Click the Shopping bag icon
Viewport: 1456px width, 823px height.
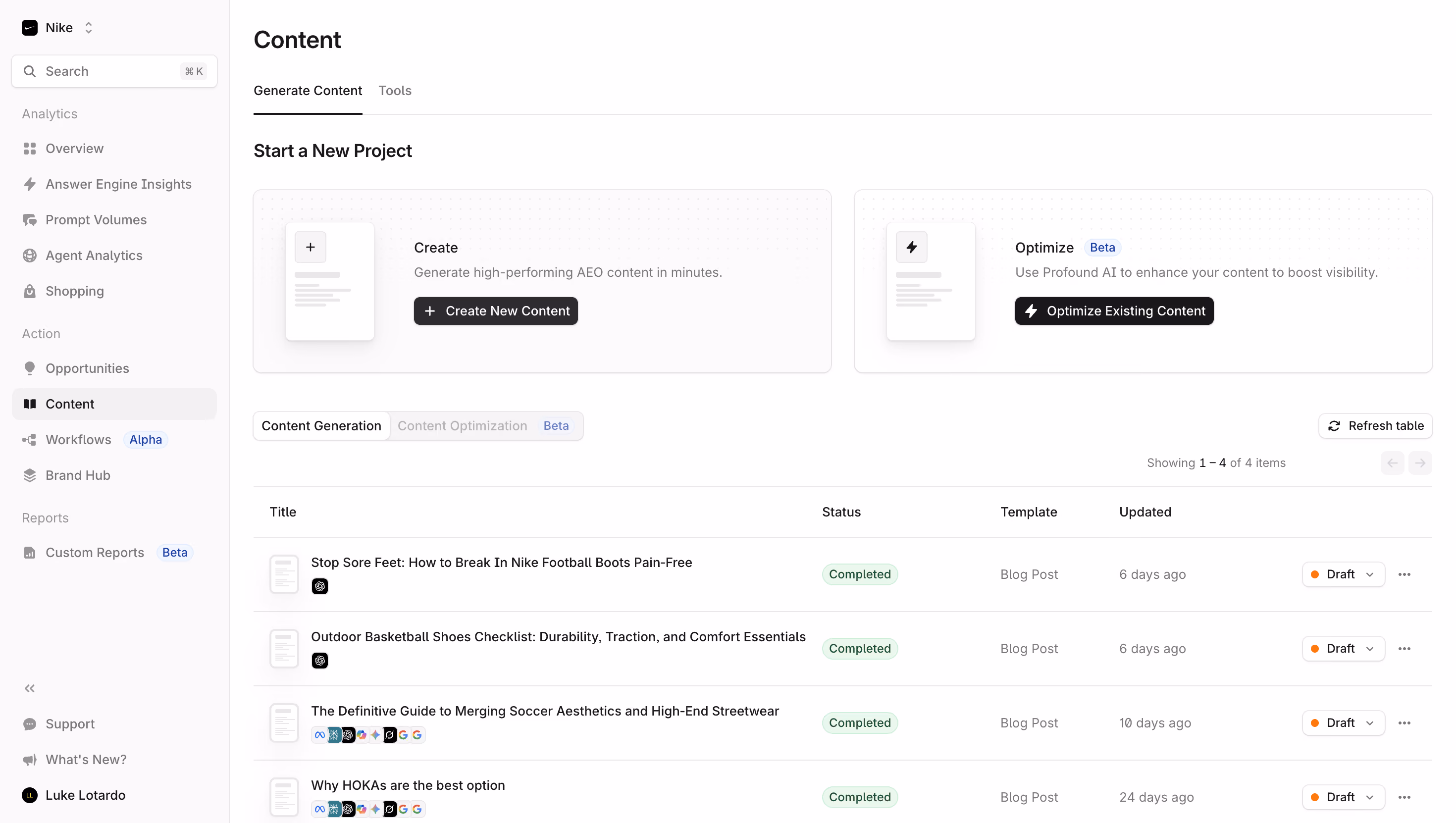tap(29, 291)
